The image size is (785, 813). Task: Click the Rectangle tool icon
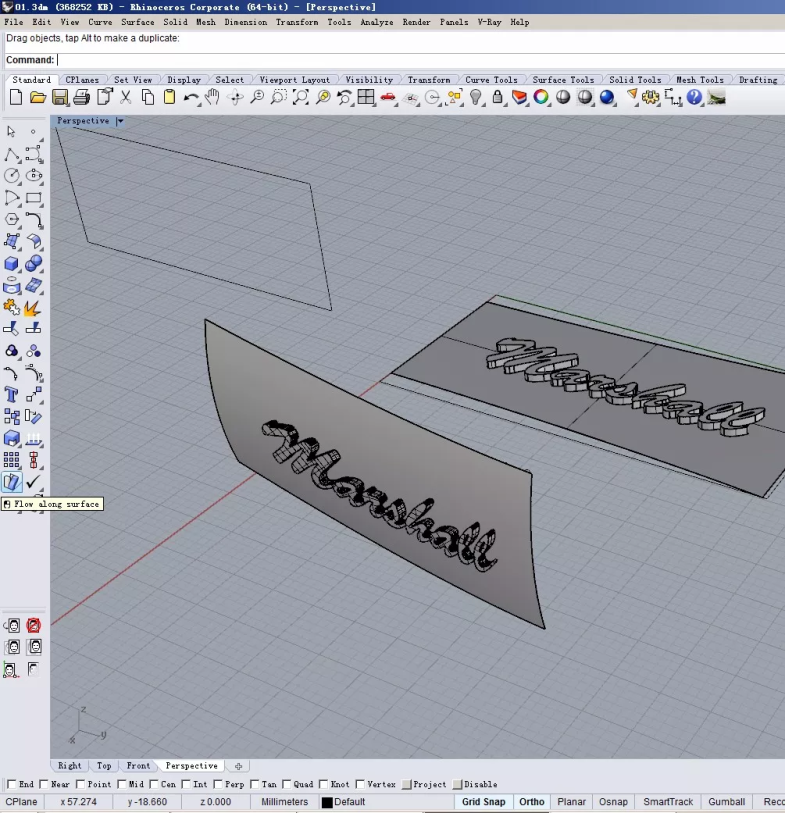point(34,198)
